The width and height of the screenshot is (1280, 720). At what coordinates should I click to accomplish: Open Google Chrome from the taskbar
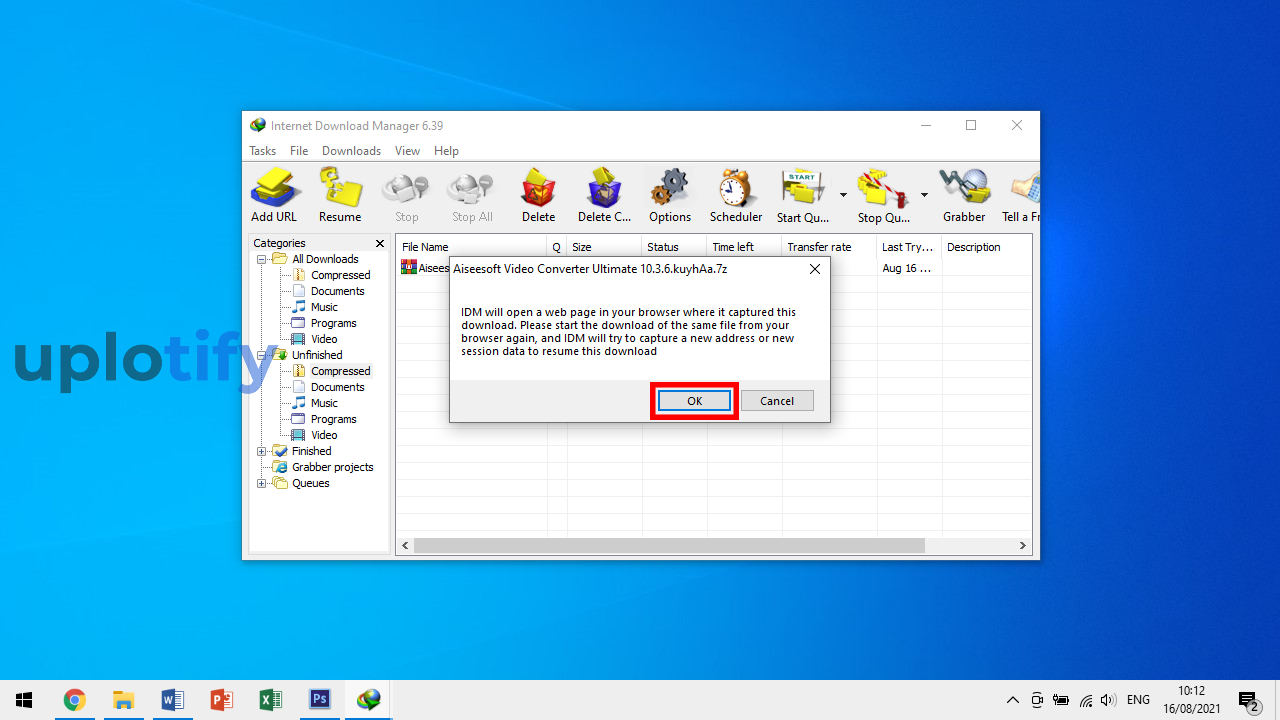[74, 700]
